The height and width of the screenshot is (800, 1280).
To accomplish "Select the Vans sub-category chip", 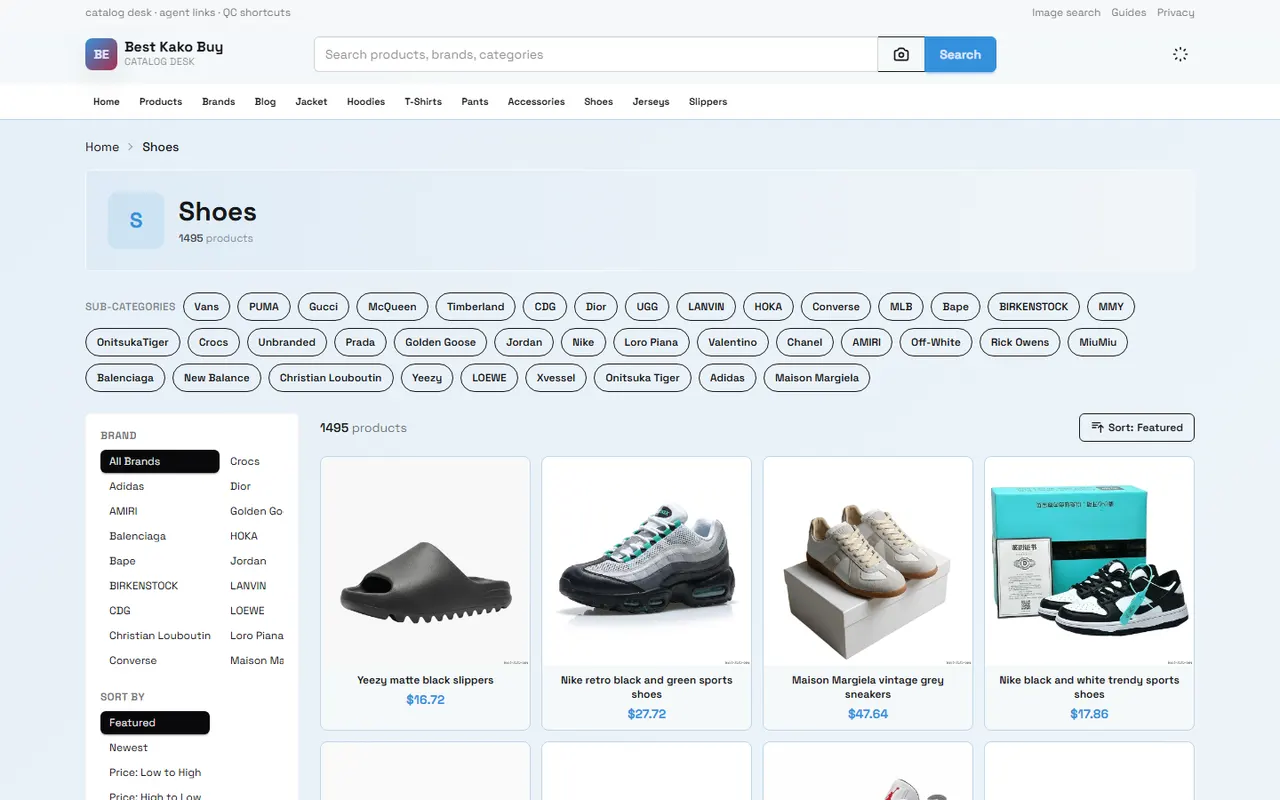I will 207,307.
